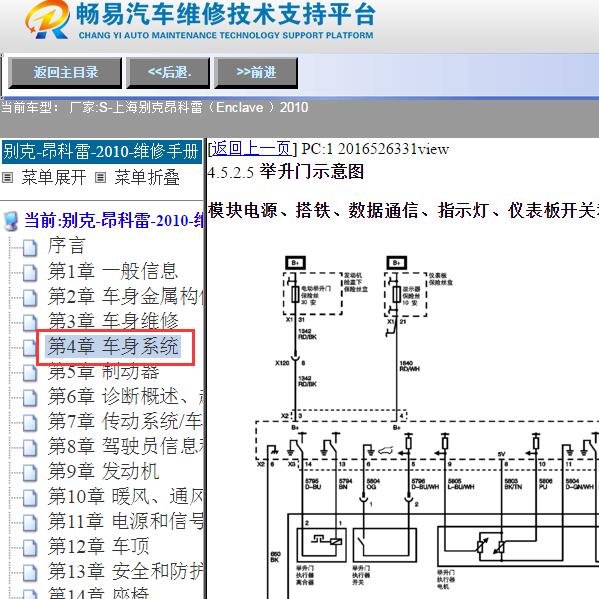Select the root node 当前:别克-昂科雷-2010
Image resolution: width=599 pixels, height=599 pixels.
click(113, 221)
